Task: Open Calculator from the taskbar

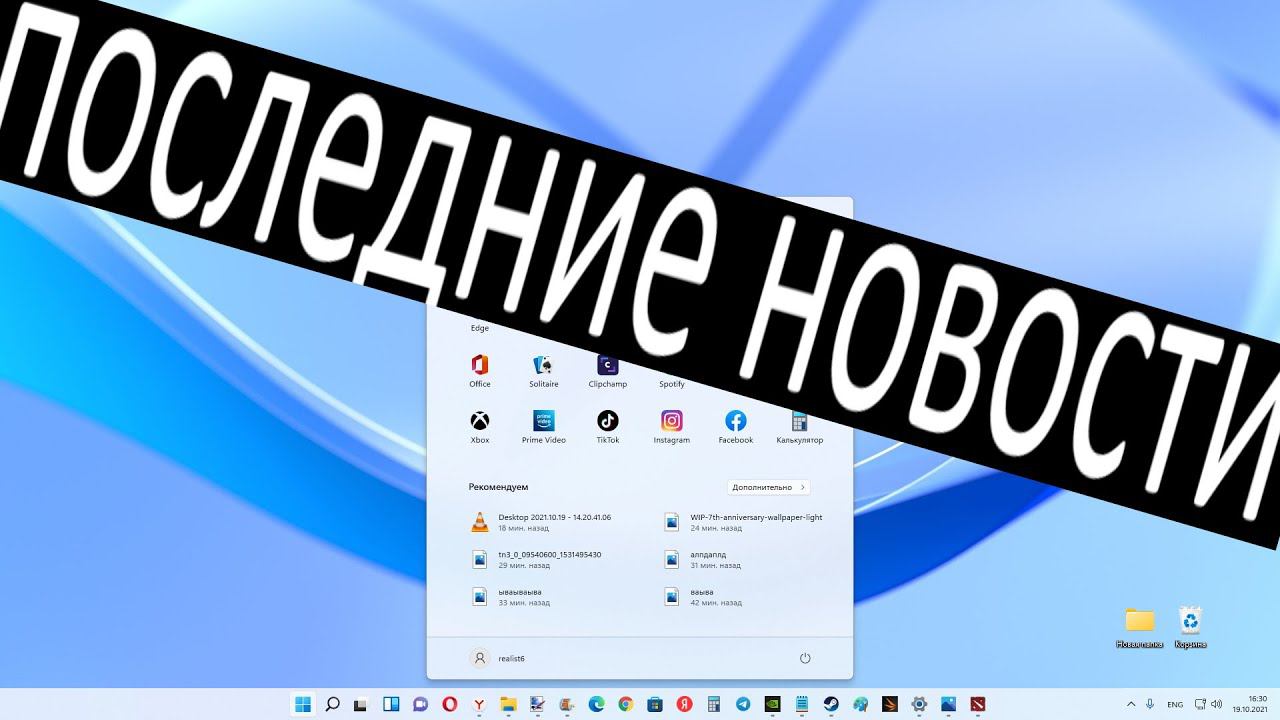Action: (714, 704)
